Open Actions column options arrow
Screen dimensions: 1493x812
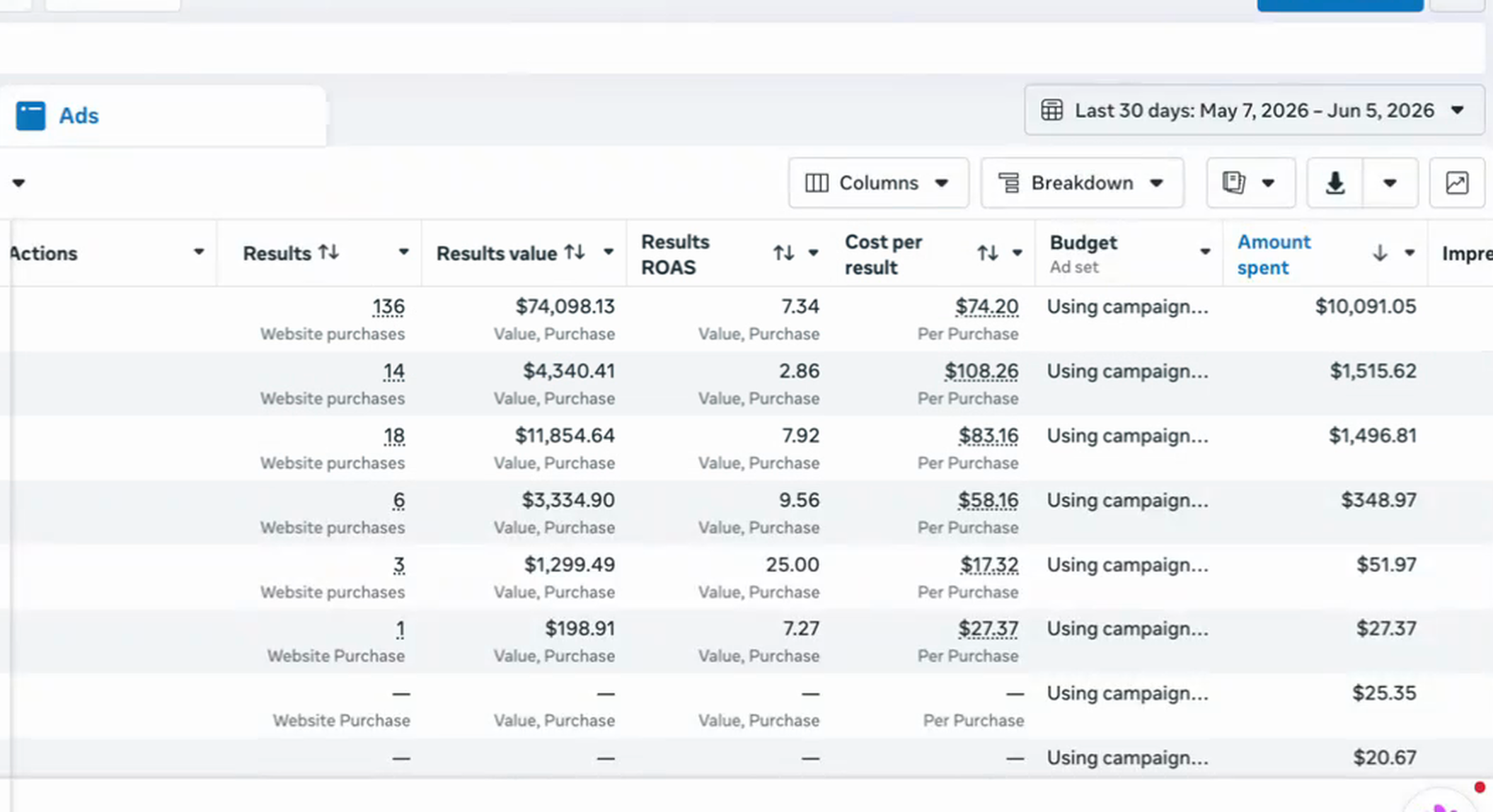point(199,253)
